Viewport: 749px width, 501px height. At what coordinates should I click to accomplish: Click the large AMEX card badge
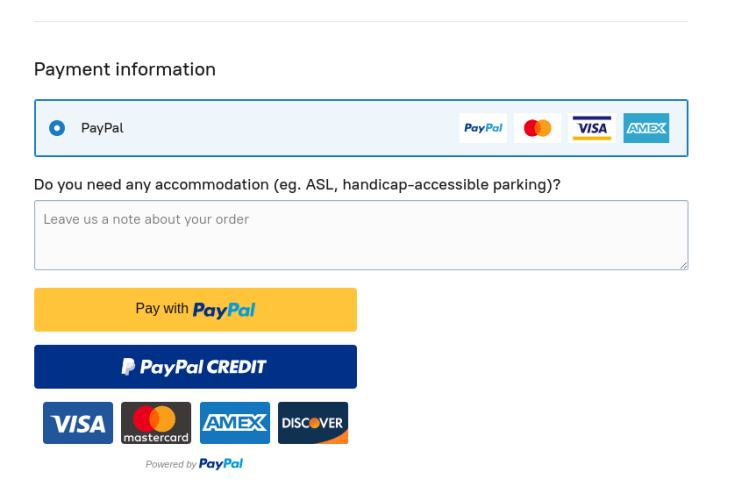click(x=235, y=423)
